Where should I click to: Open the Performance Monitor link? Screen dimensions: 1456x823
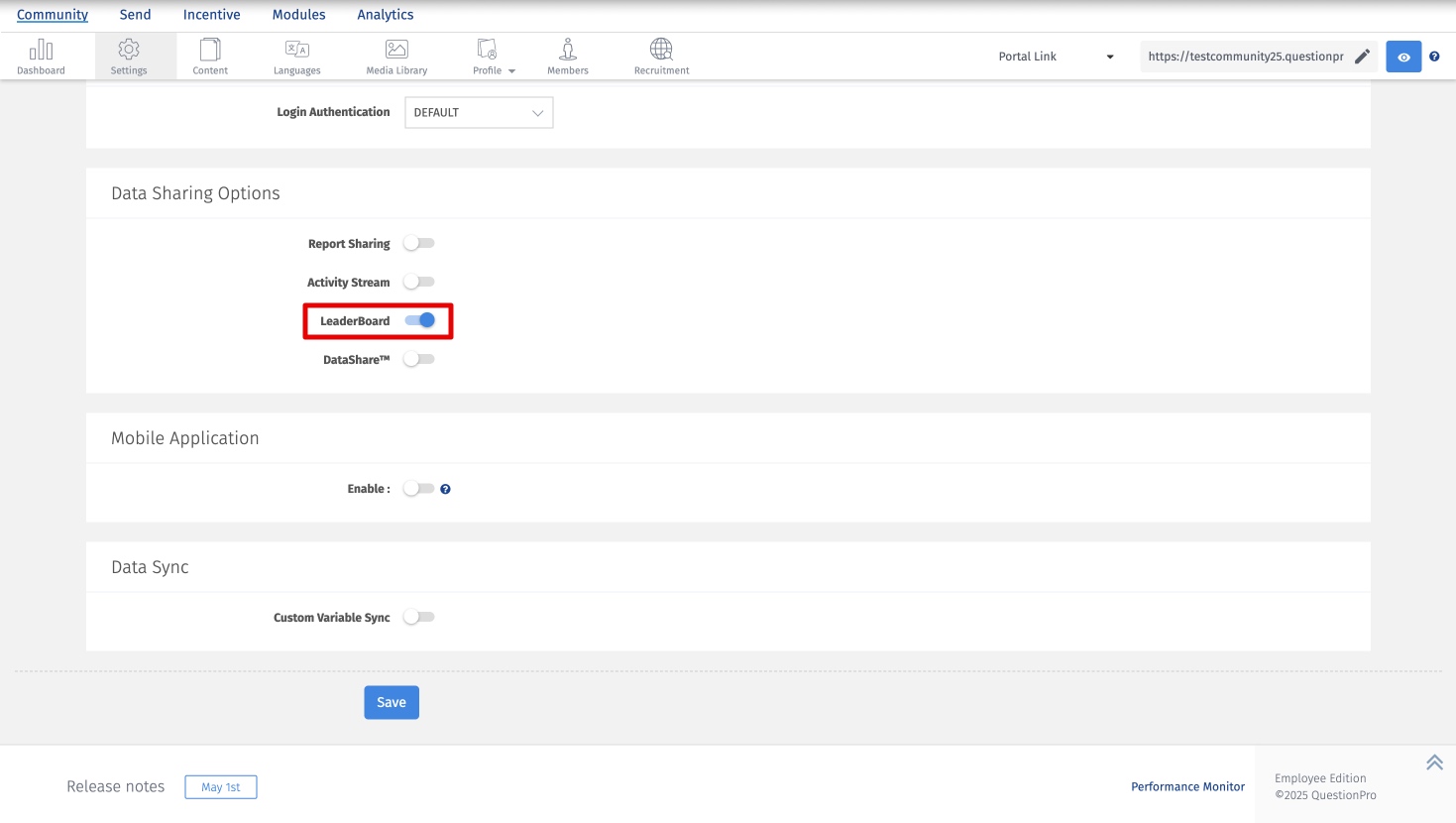1188,786
